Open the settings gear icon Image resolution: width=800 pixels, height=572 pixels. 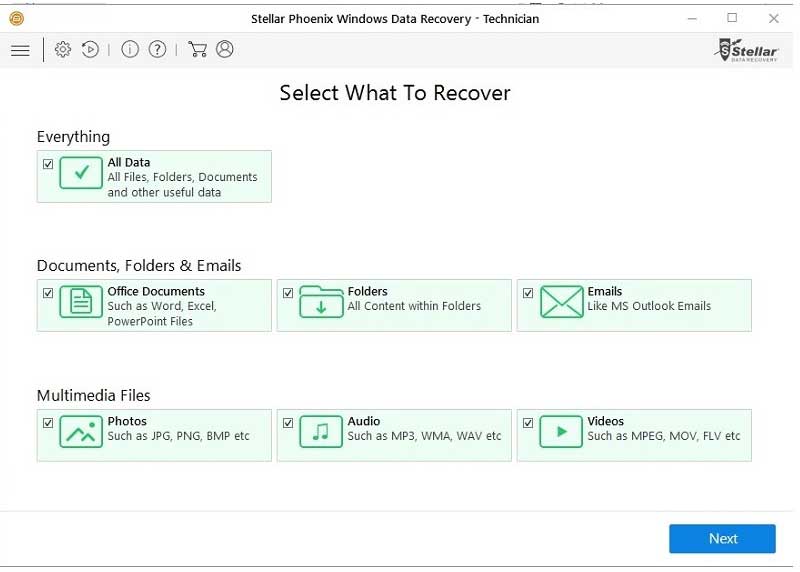63,49
